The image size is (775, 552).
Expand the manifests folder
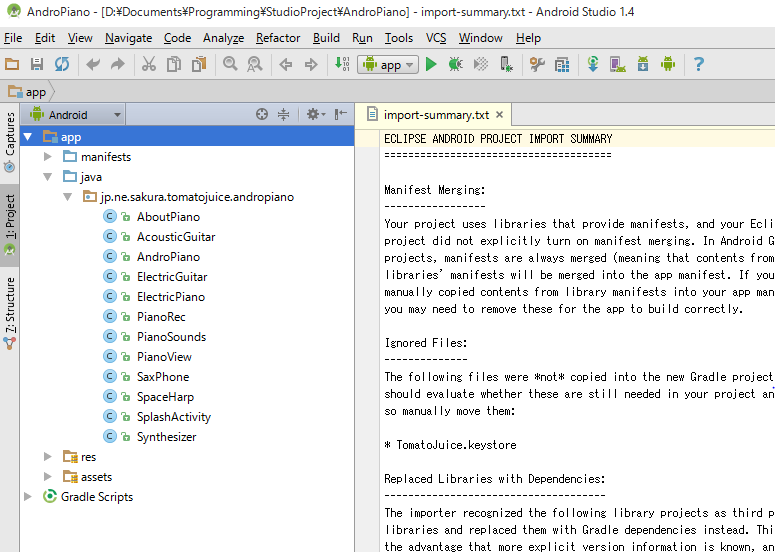click(48, 157)
